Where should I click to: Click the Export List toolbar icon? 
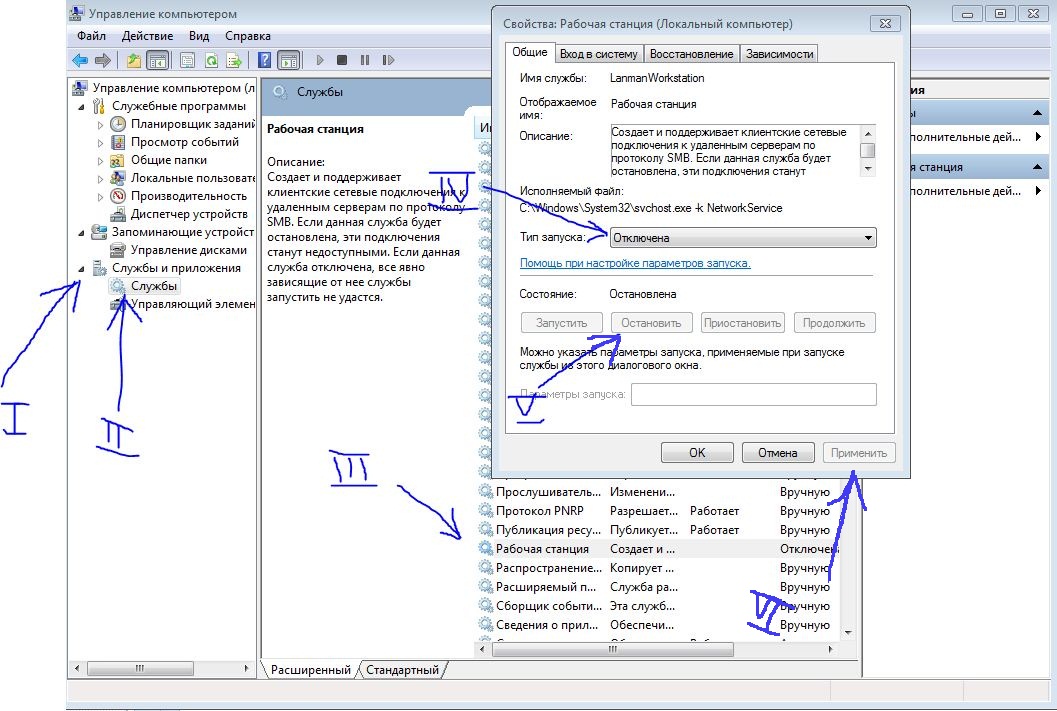pos(234,61)
